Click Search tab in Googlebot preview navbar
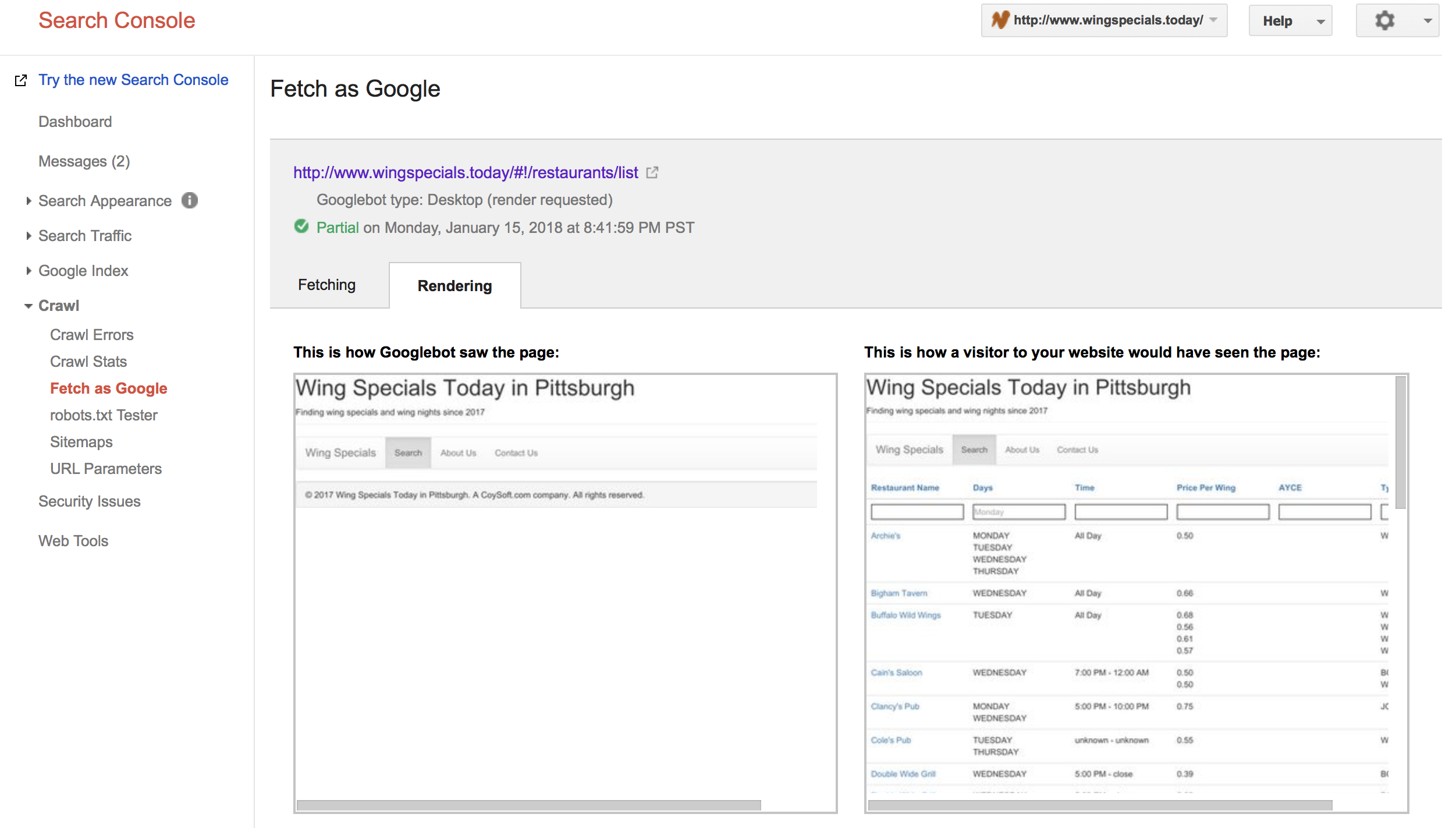This screenshot has width=1456, height=828. pos(408,453)
